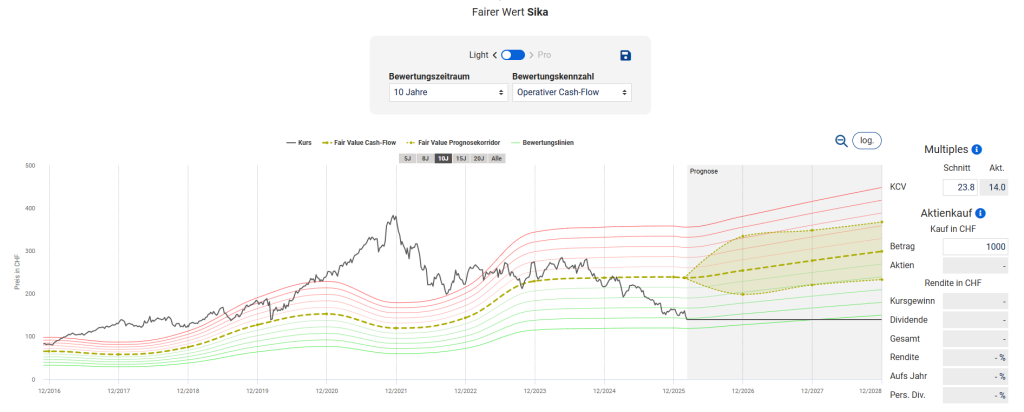Image resolution: width=1024 pixels, height=412 pixels.
Task: Expand the Bewertungskennzahl dropdown
Action: 571,92
